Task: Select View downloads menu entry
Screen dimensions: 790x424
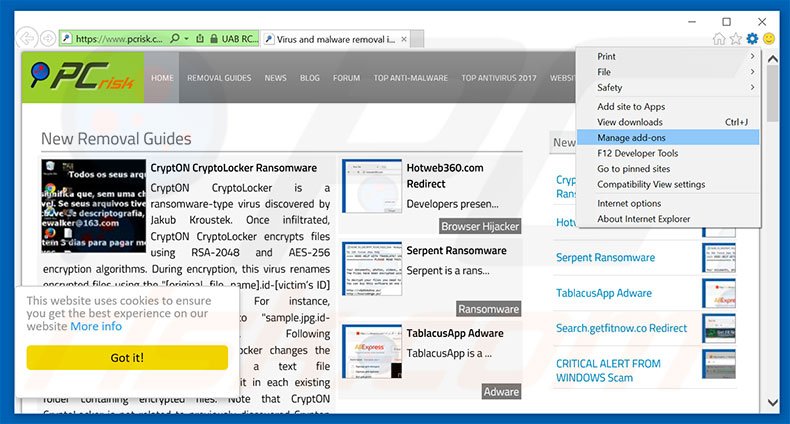Action: click(x=668, y=122)
